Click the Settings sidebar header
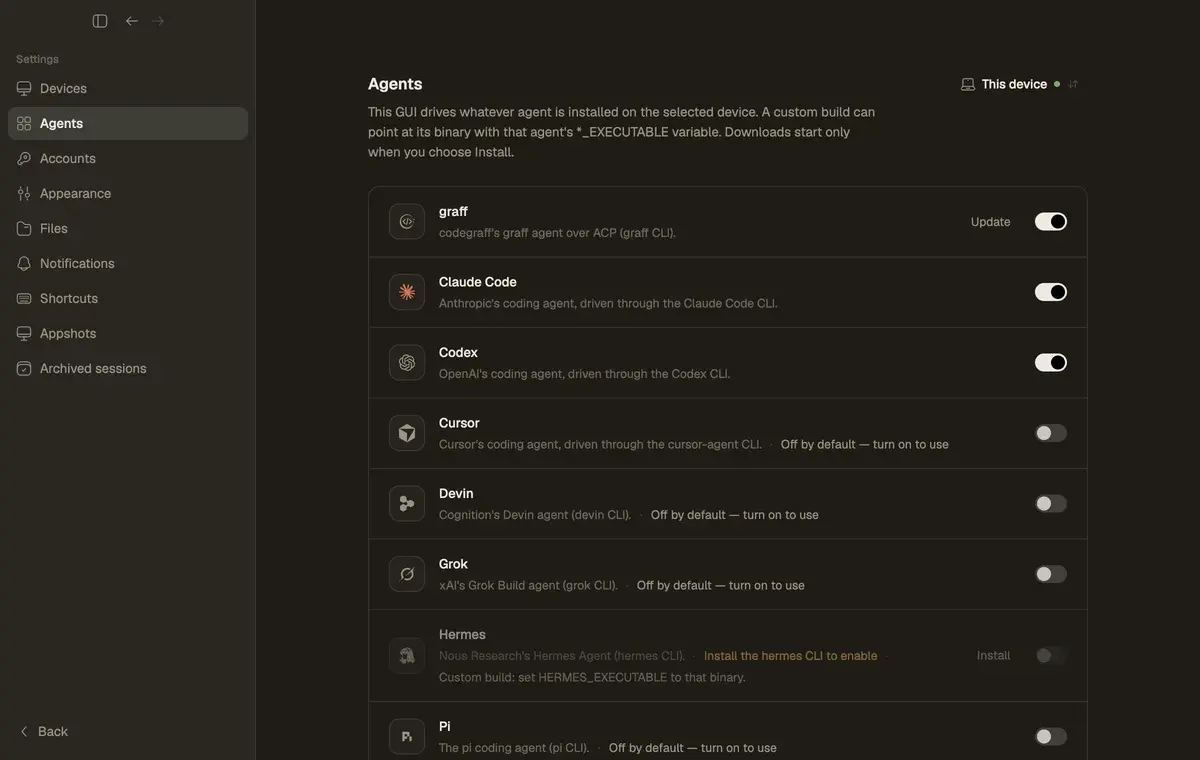This screenshot has width=1200, height=760. 37,59
